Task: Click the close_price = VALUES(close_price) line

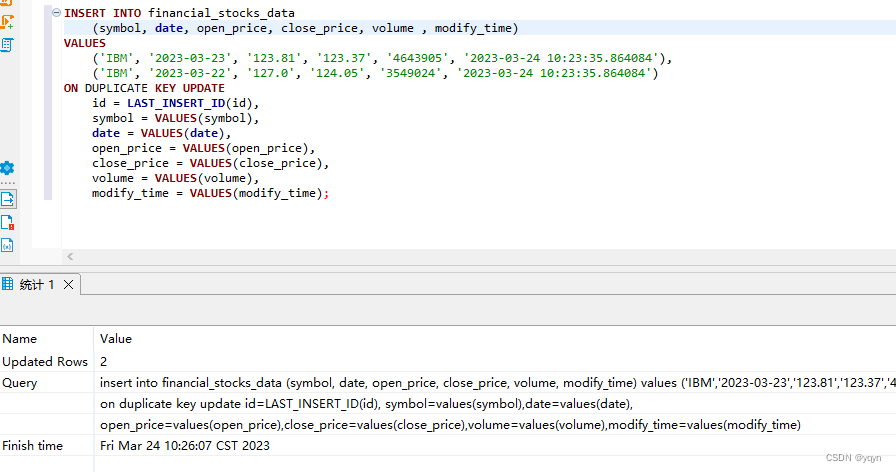Action: tap(211, 163)
